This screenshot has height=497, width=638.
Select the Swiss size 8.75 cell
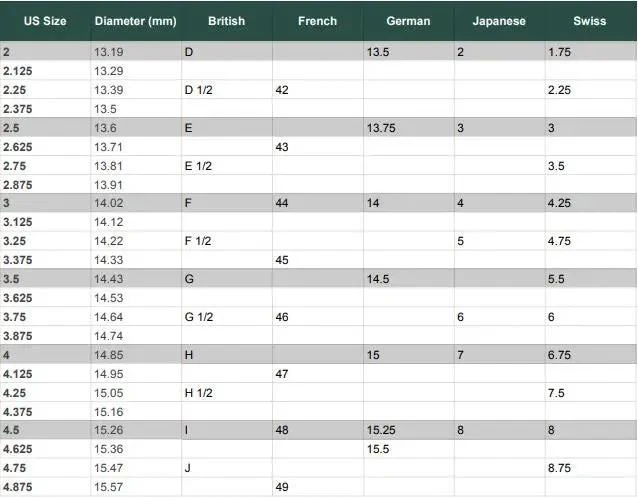[x=590, y=468]
